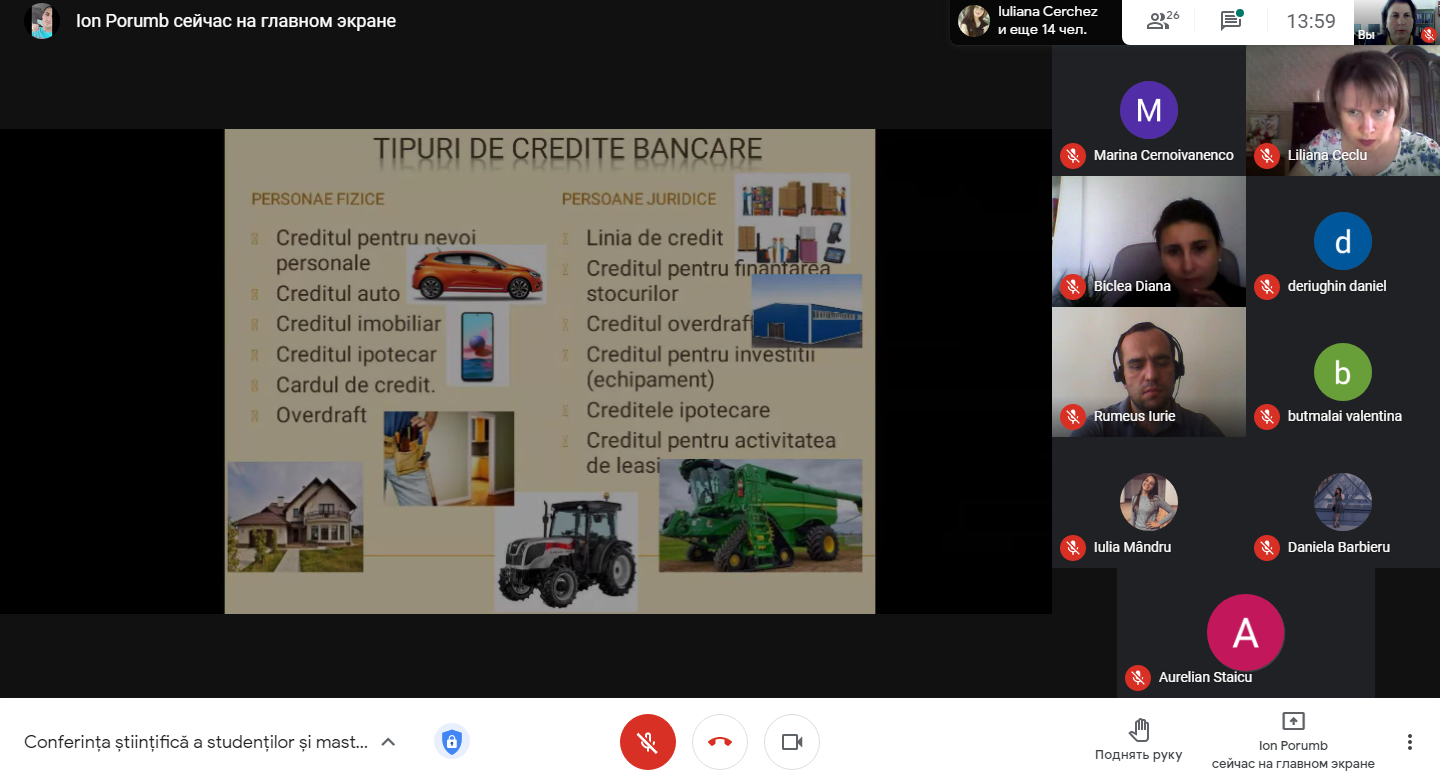Open the participants list icon
This screenshot has width=1440, height=778.
click(1162, 21)
